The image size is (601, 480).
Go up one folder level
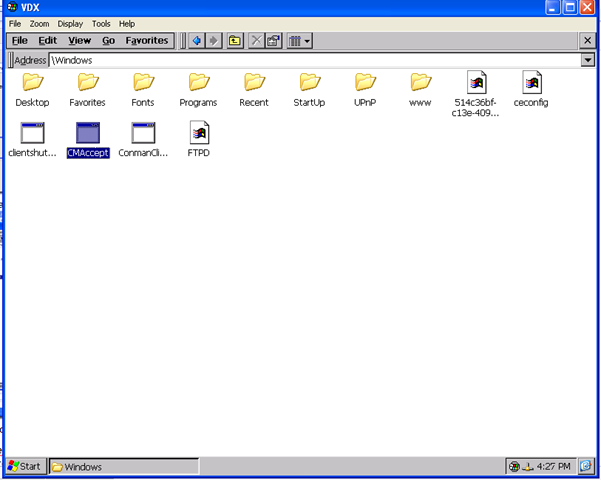[234, 41]
